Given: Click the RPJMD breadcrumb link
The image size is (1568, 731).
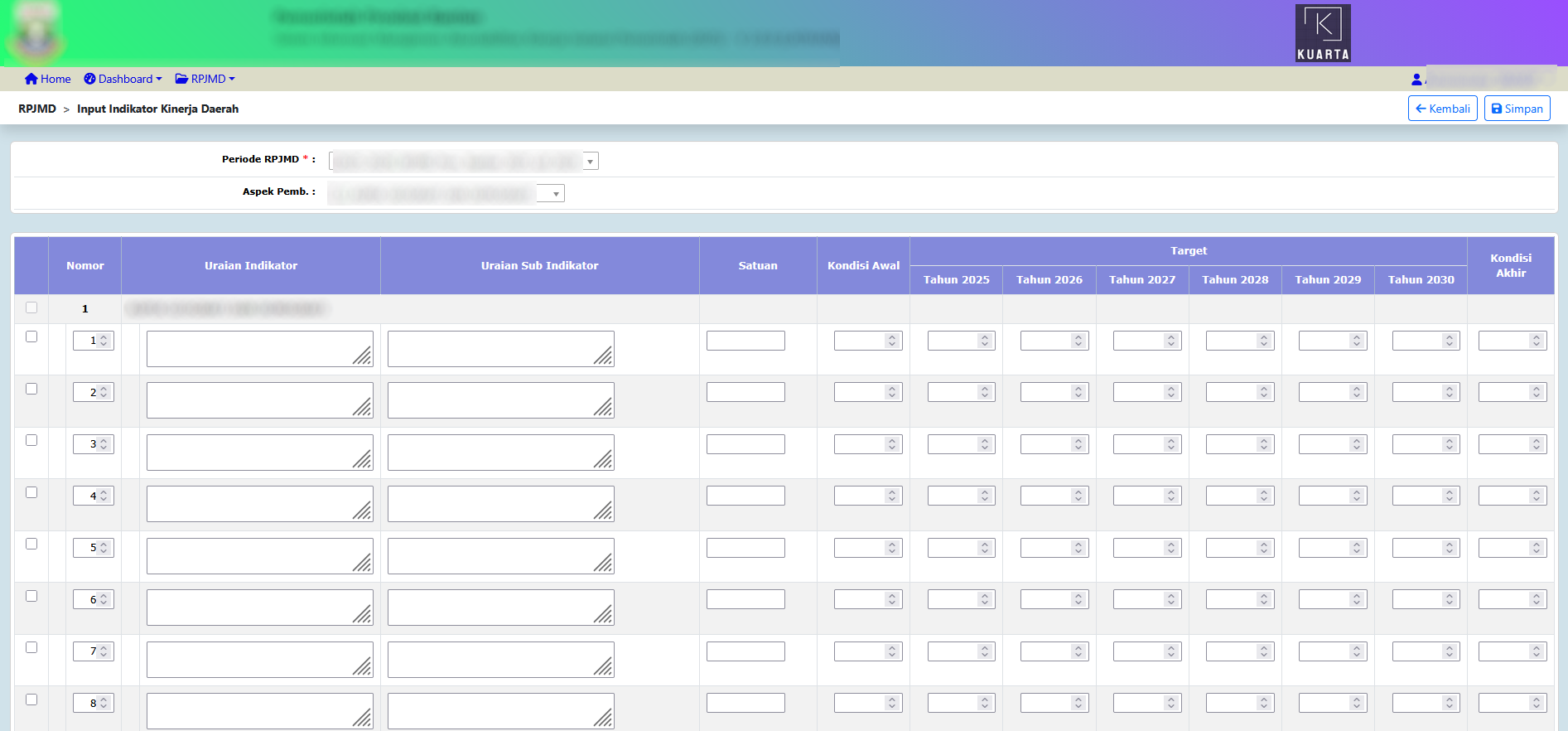Looking at the screenshot, I should (37, 109).
